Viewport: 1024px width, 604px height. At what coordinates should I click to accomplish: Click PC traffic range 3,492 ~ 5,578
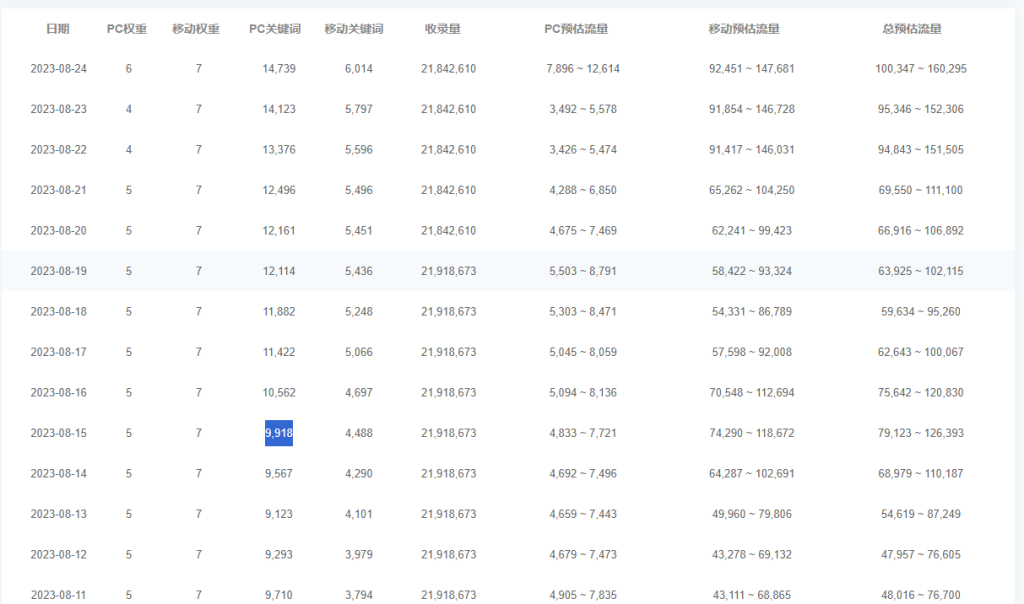pos(583,109)
